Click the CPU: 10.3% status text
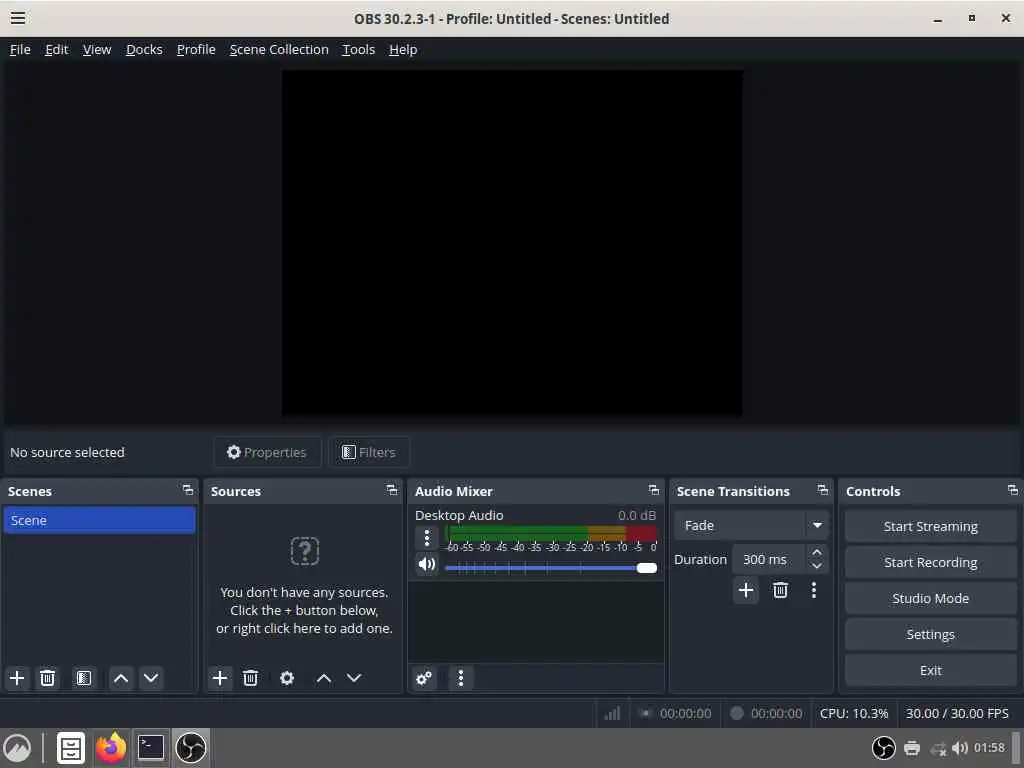Viewport: 1024px width, 768px height. click(854, 713)
